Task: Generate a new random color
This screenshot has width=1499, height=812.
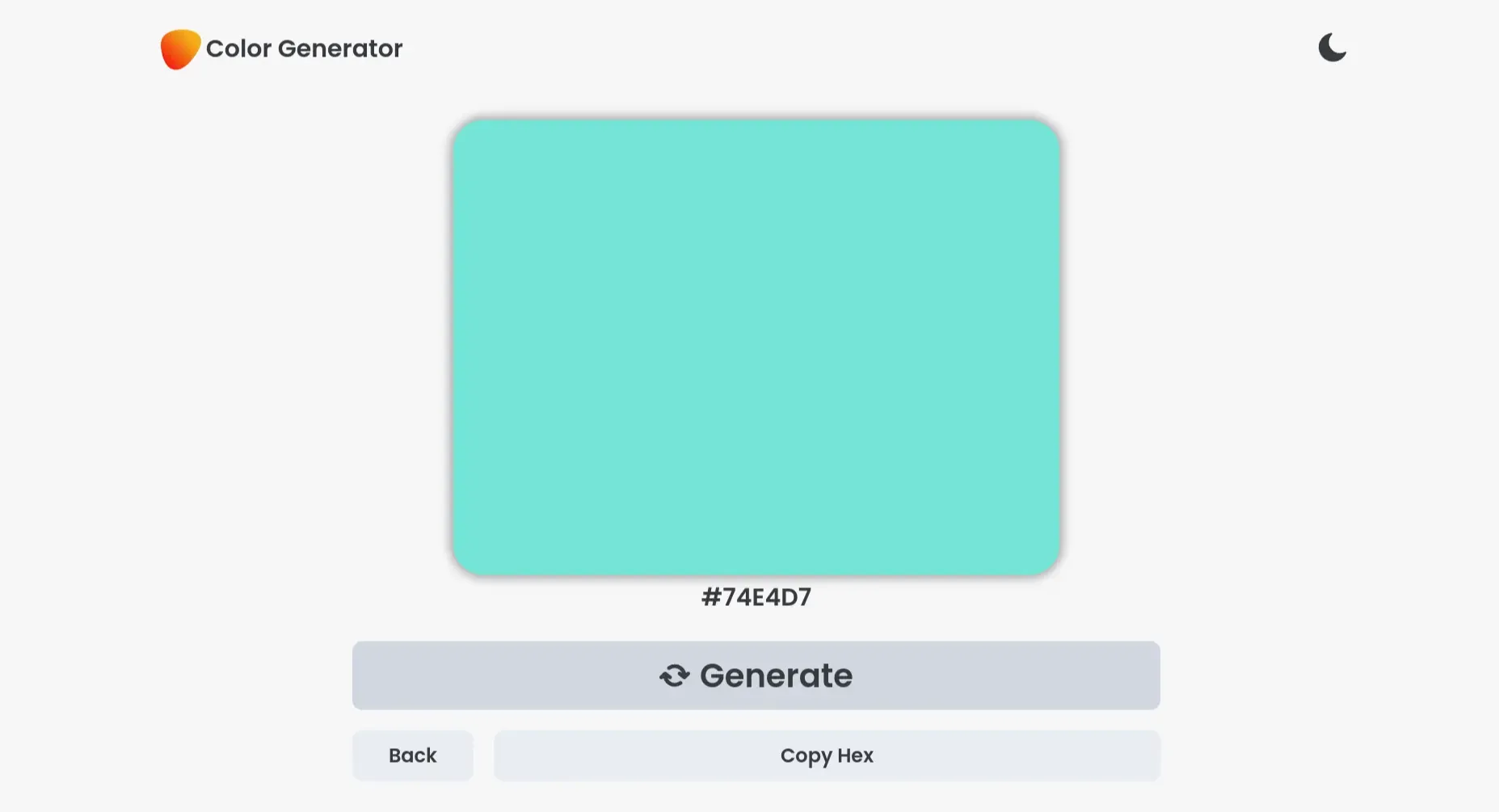Action: pyautogui.click(x=756, y=675)
